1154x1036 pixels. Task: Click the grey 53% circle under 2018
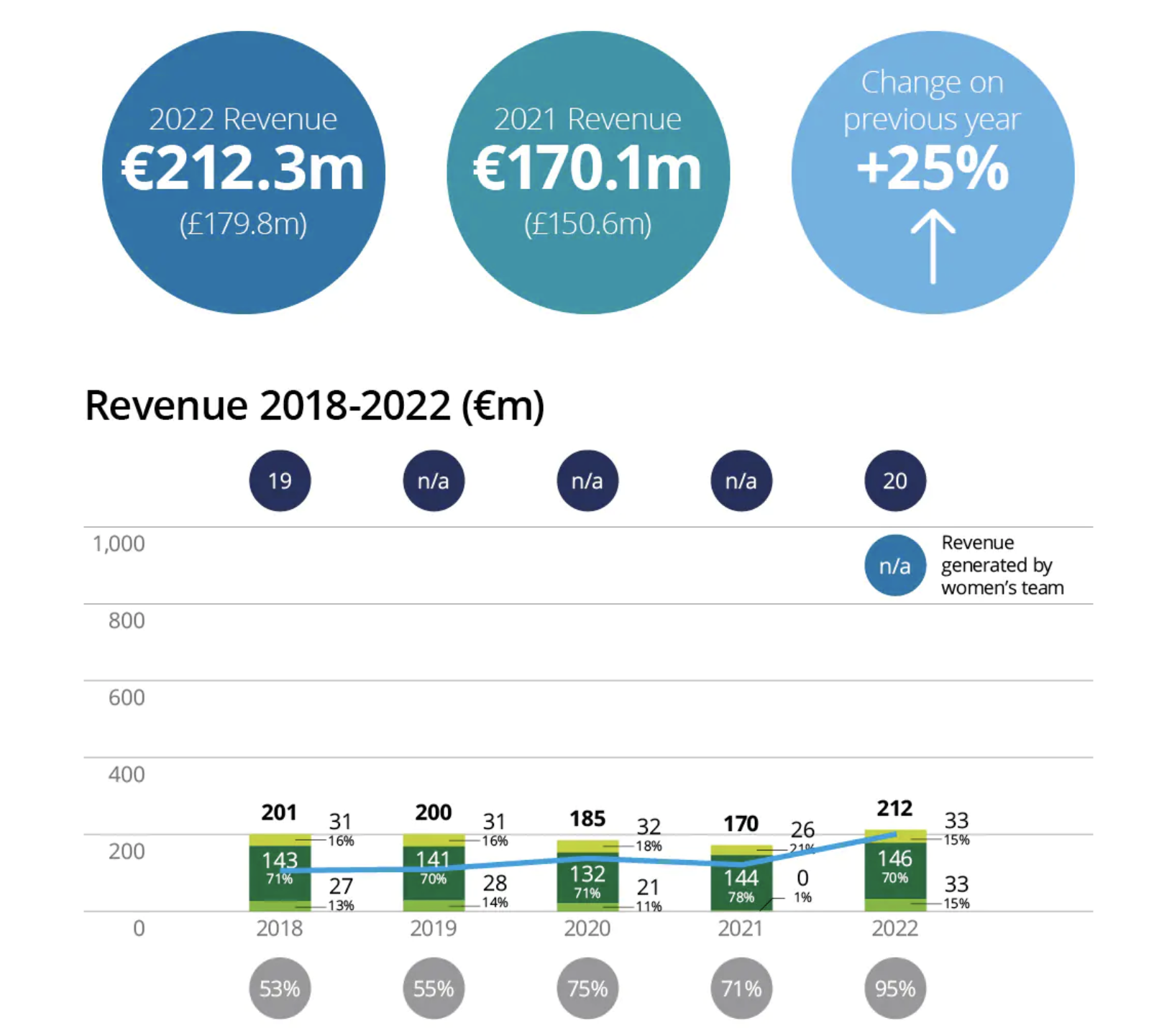tap(280, 988)
